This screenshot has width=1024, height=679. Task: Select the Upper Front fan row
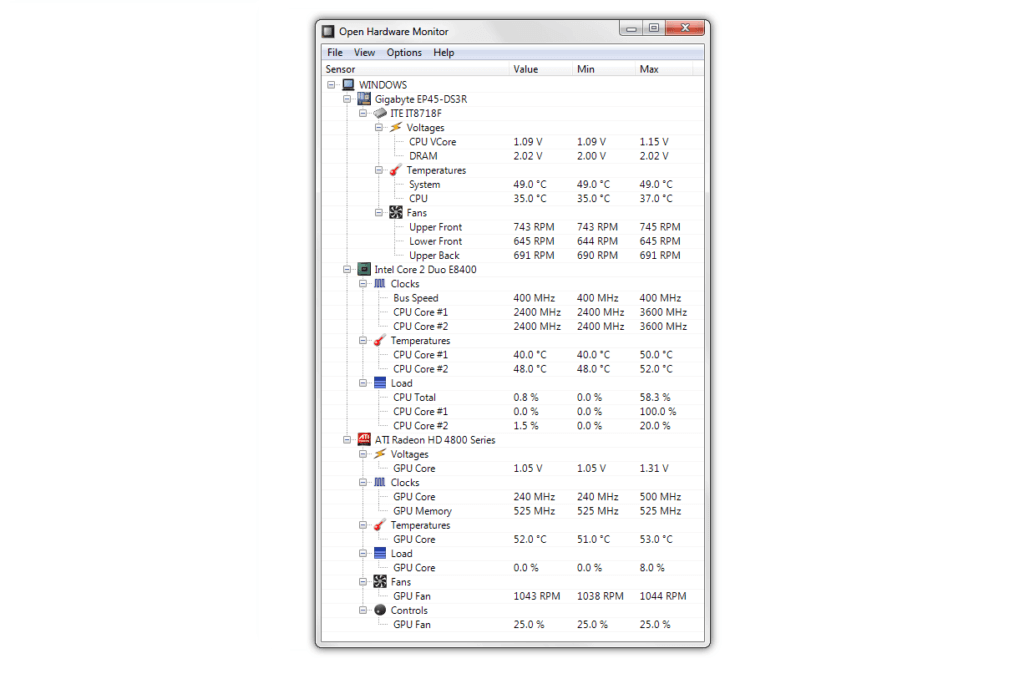(513, 227)
